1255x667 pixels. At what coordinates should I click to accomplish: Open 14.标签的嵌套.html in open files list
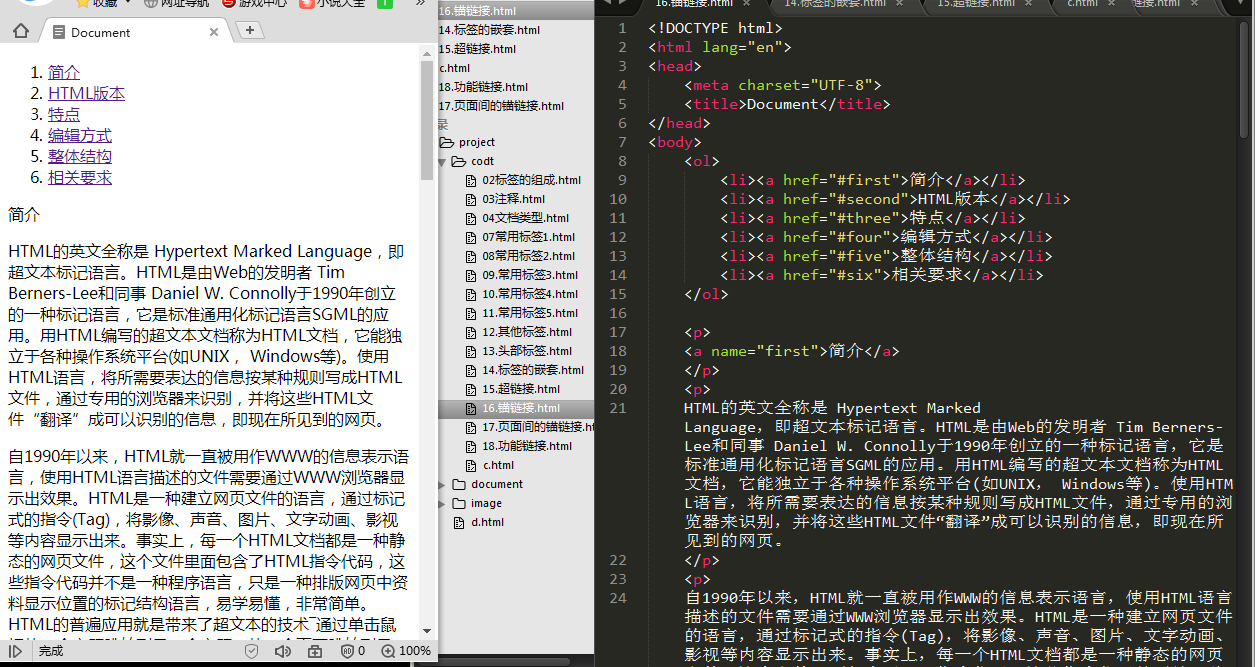[490, 29]
